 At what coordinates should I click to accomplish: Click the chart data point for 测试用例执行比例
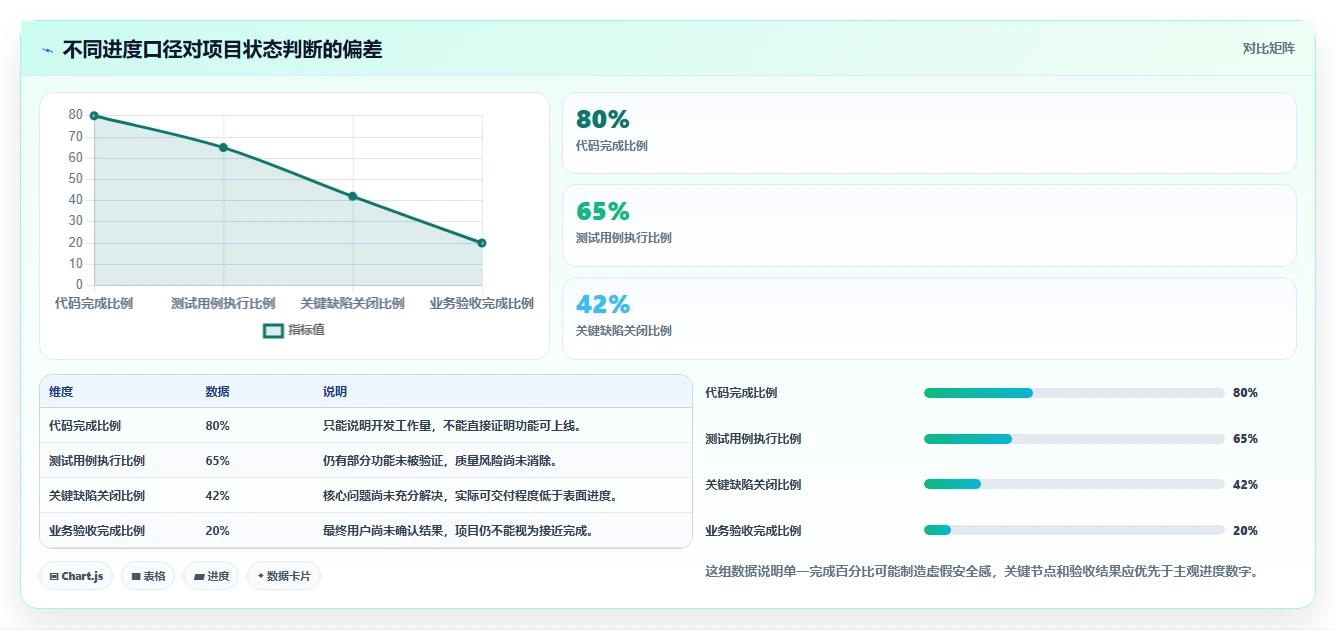click(223, 148)
